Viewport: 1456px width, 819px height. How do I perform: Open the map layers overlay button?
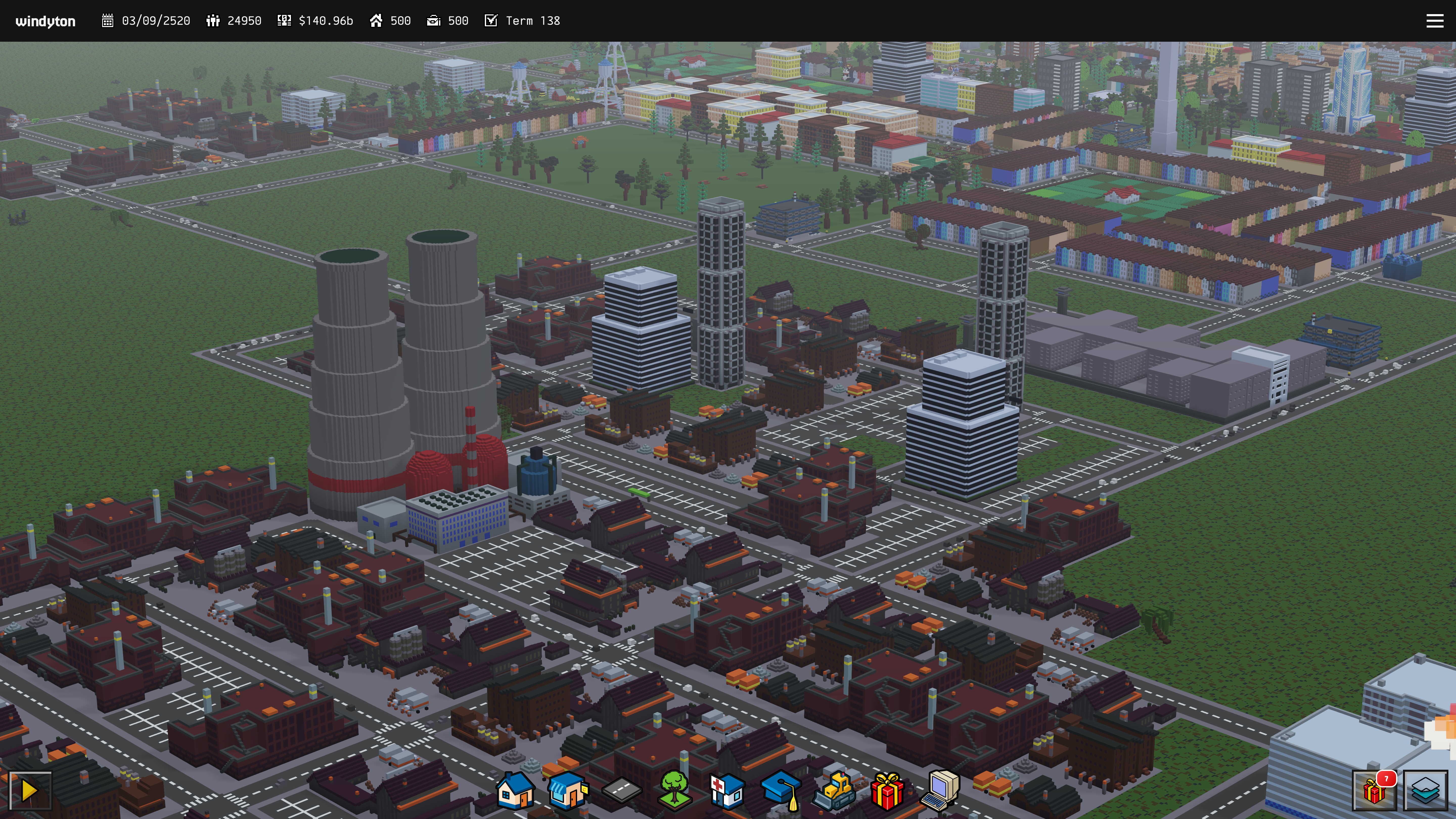[1425, 790]
